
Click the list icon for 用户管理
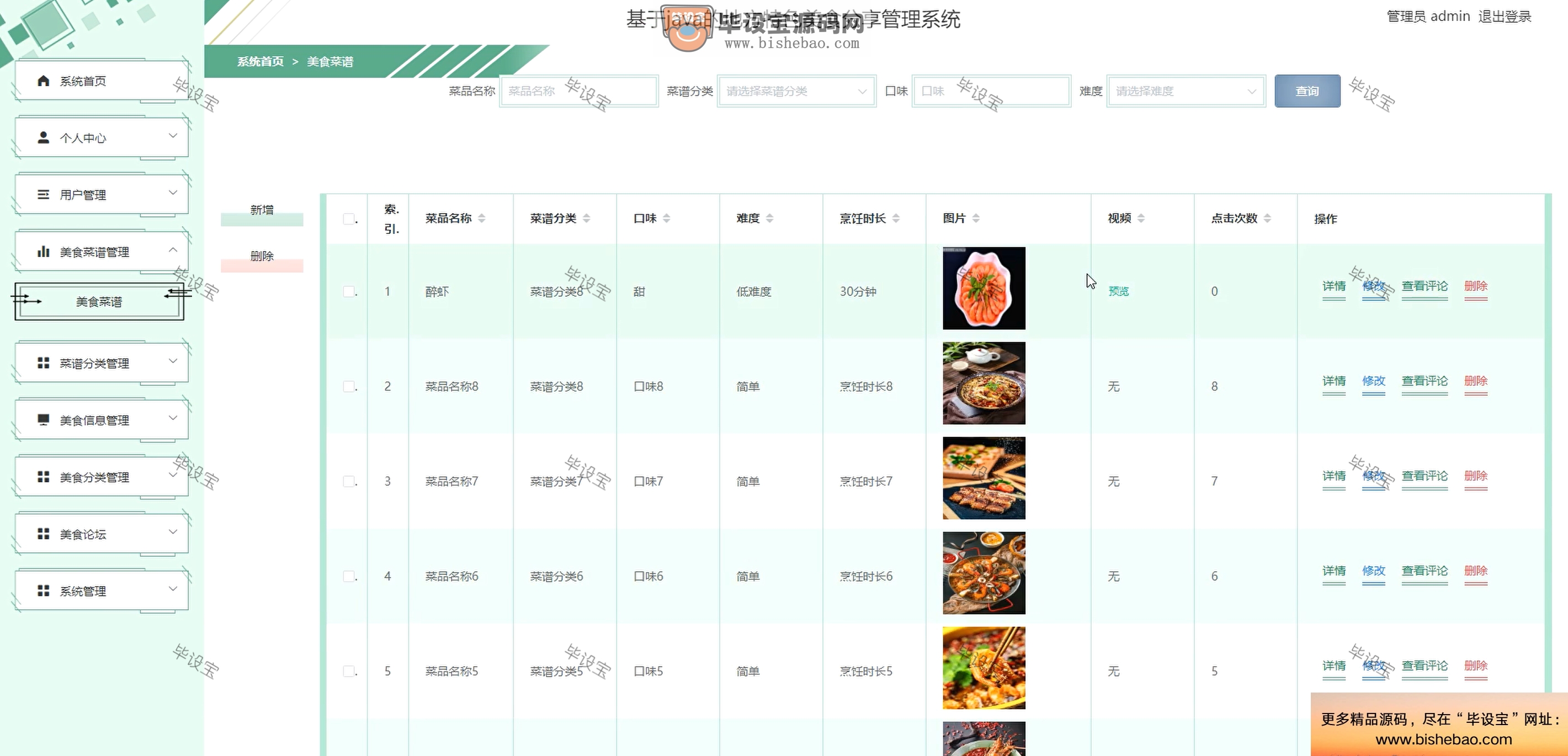pyautogui.click(x=43, y=195)
